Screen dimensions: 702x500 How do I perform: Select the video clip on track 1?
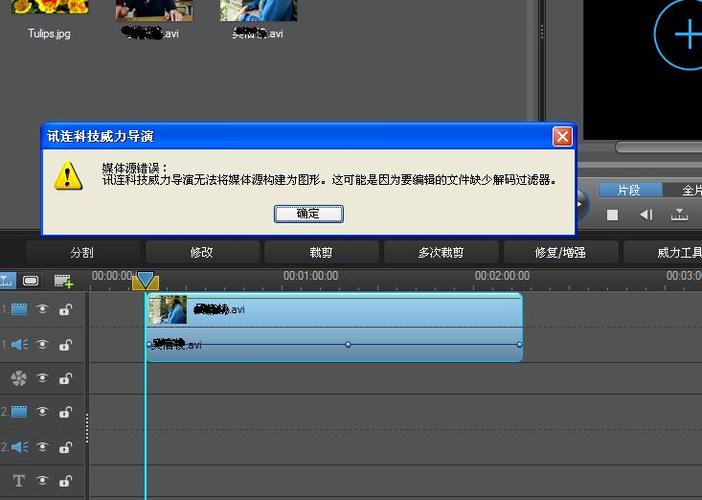[x=334, y=310]
